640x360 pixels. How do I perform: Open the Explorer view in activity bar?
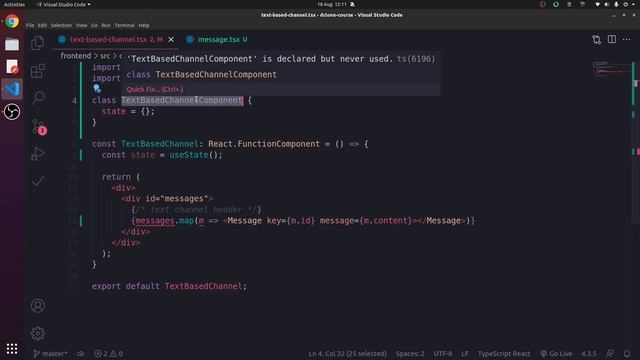point(38,43)
